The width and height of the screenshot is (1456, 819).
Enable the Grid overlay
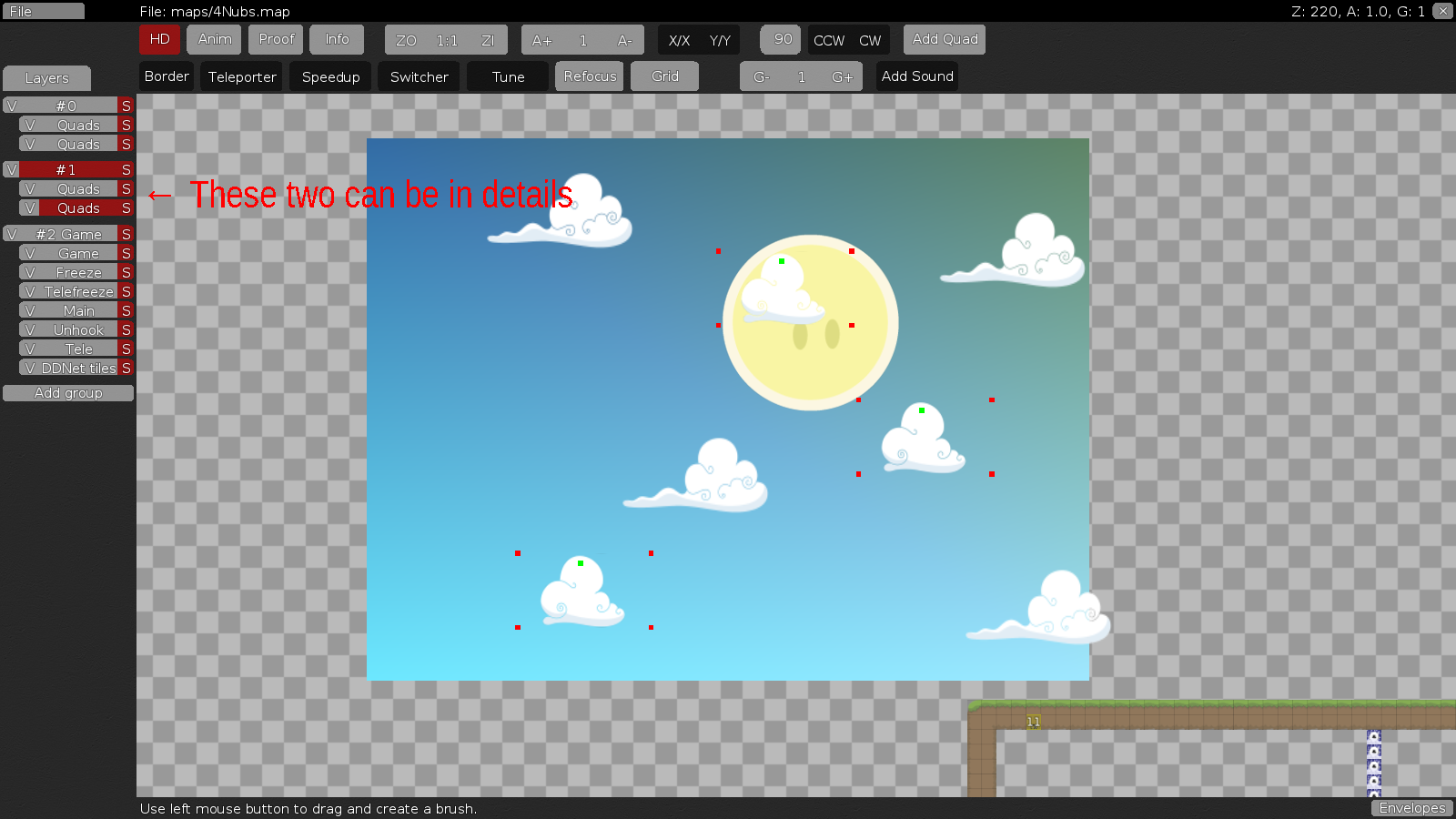[664, 76]
